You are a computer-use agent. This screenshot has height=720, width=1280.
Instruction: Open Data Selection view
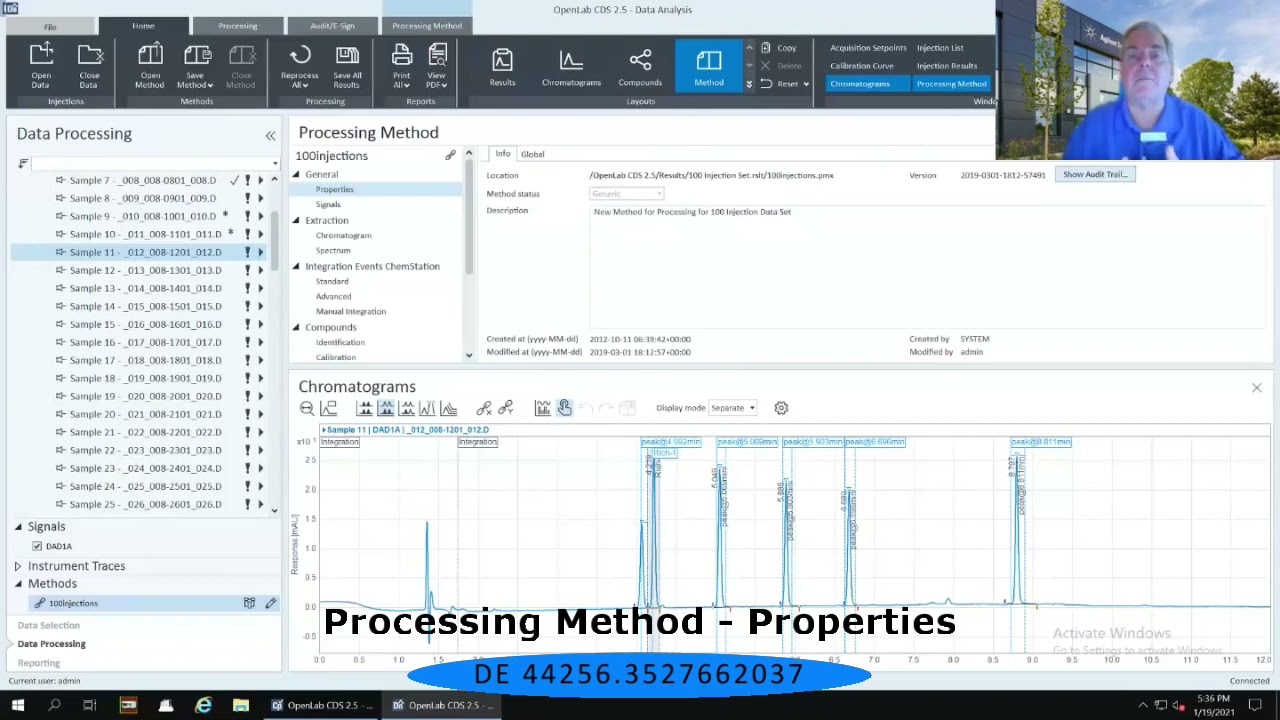point(48,625)
